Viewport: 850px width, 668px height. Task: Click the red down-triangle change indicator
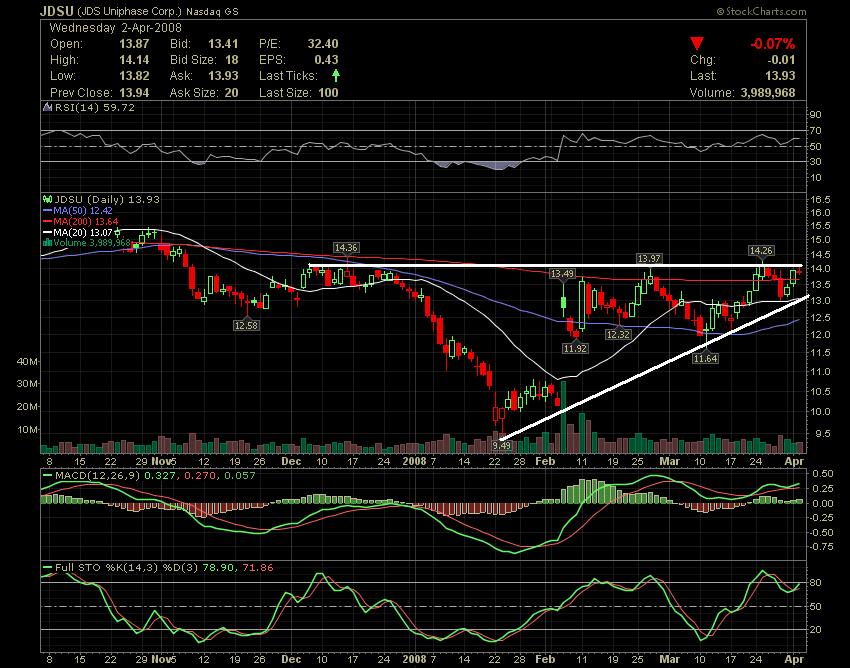click(697, 43)
